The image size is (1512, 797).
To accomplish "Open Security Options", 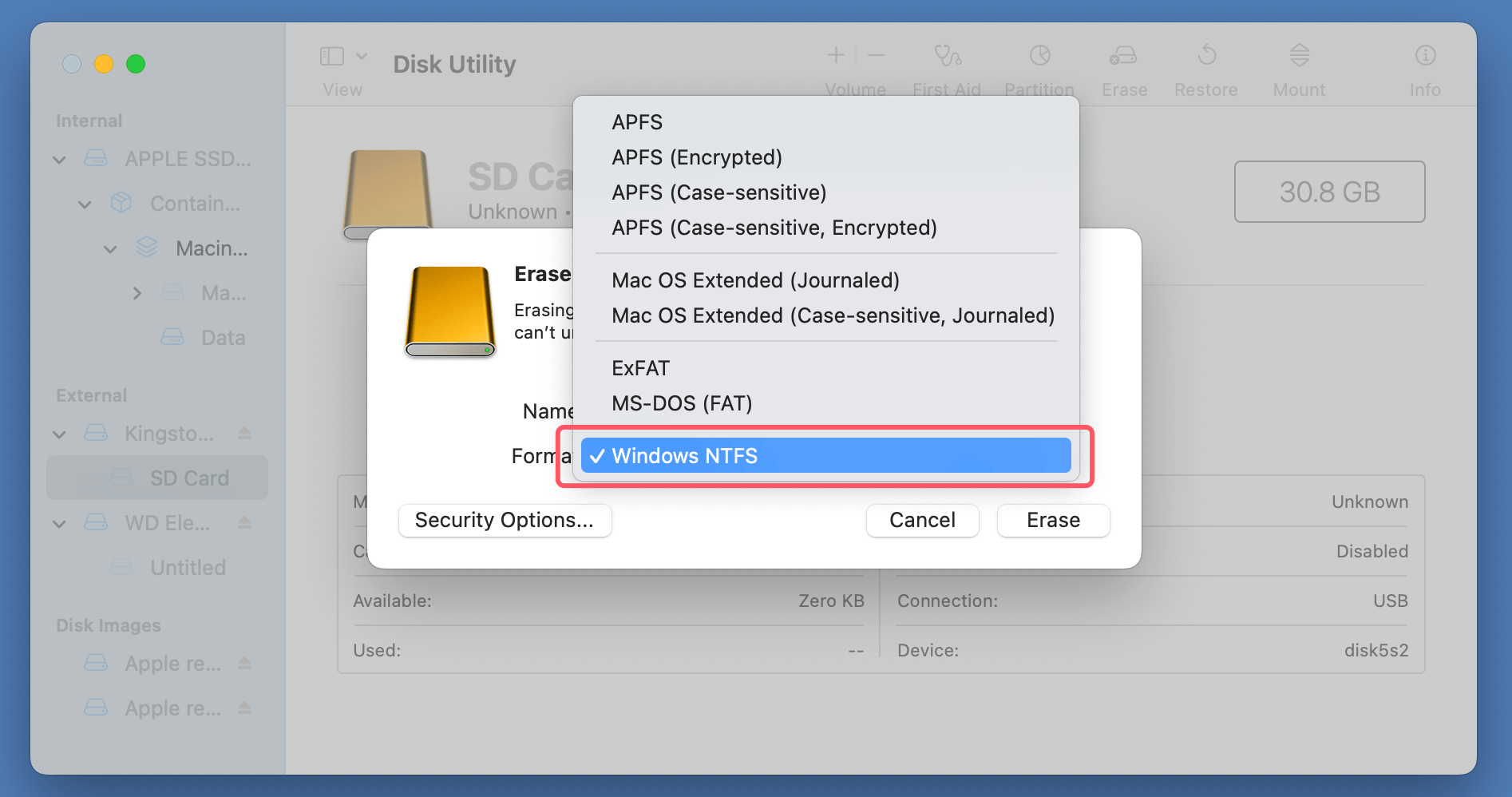I will click(505, 520).
